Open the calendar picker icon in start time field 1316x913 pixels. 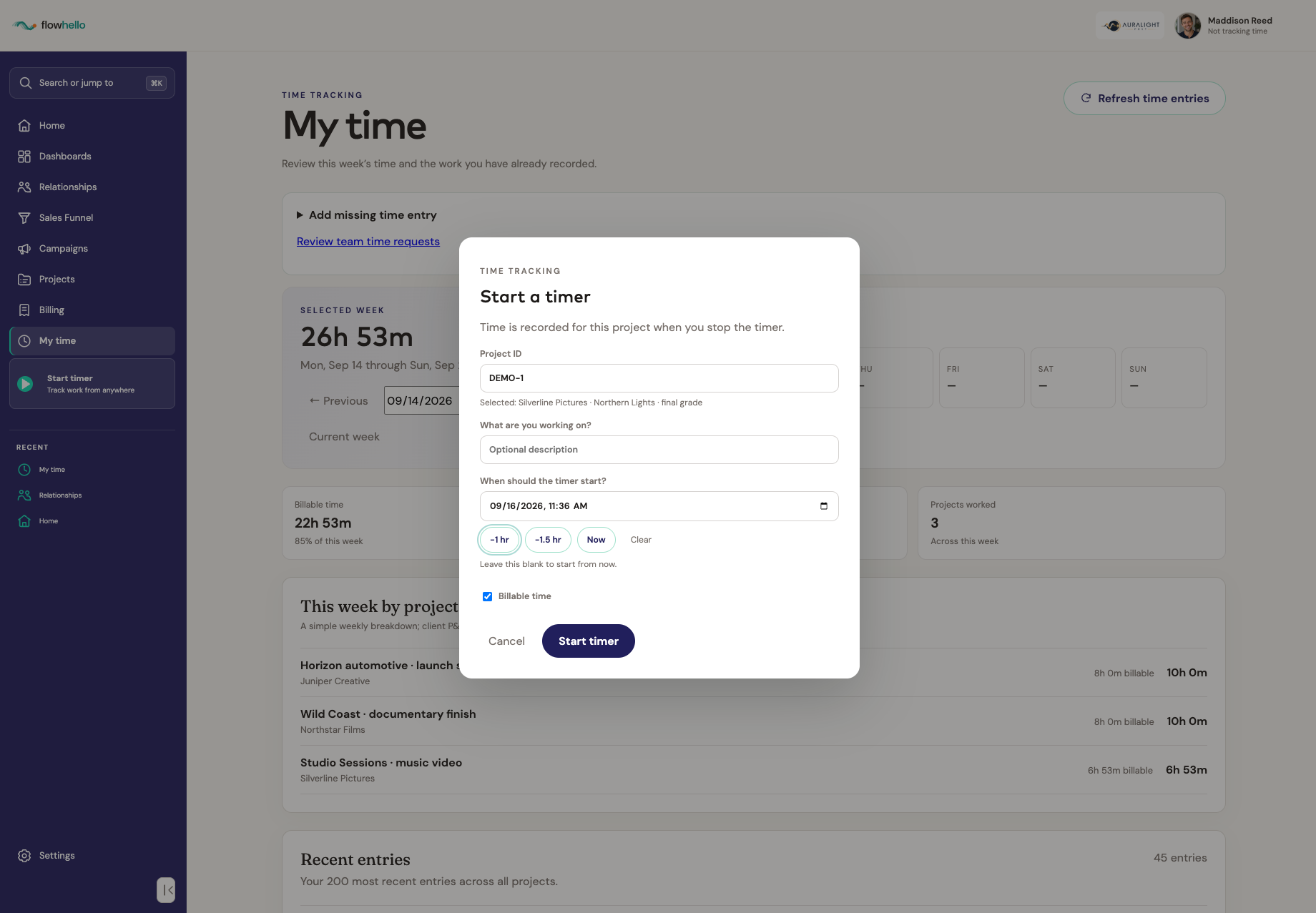(824, 506)
